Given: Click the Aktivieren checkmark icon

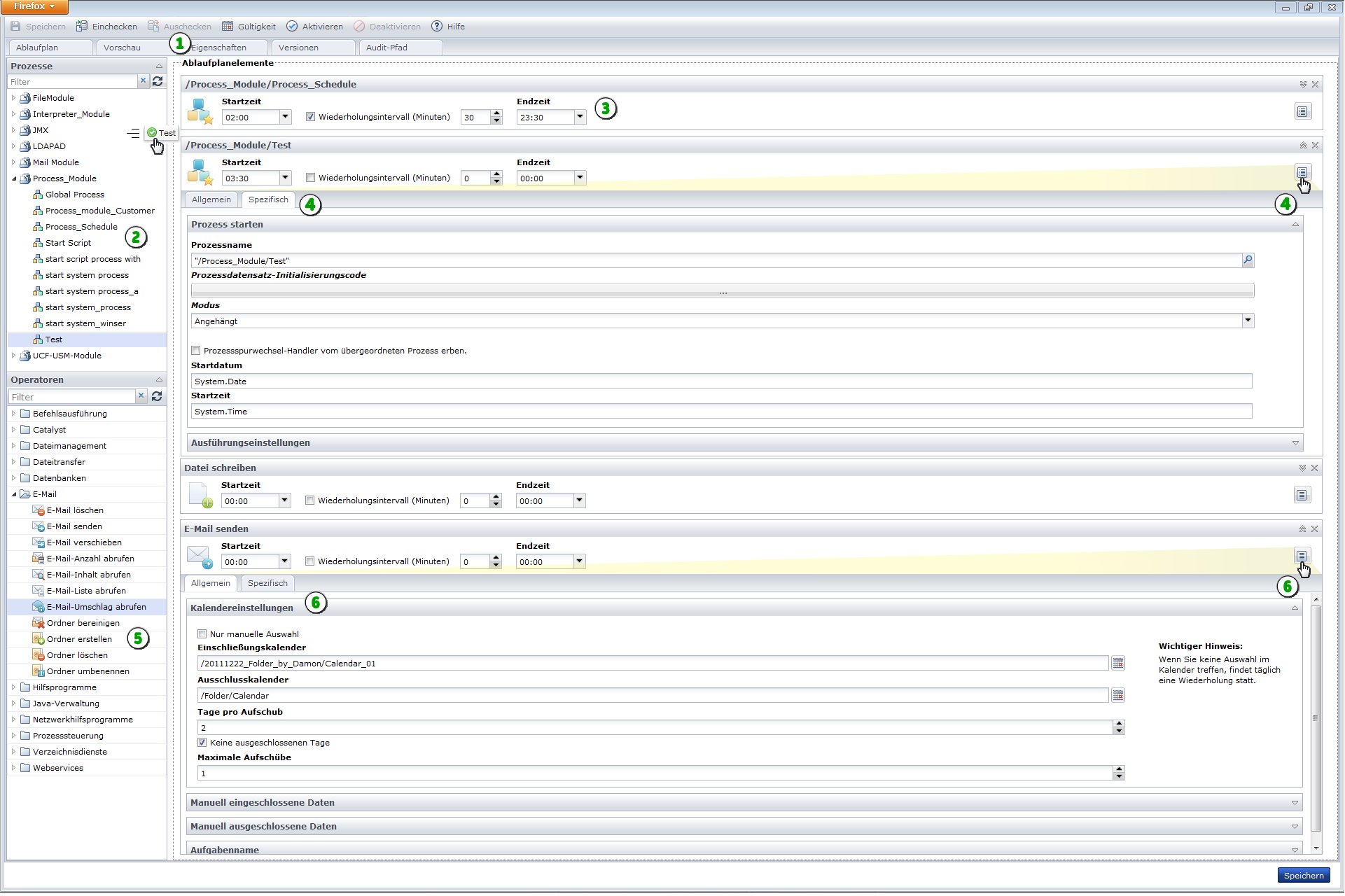Looking at the screenshot, I should click(x=292, y=27).
